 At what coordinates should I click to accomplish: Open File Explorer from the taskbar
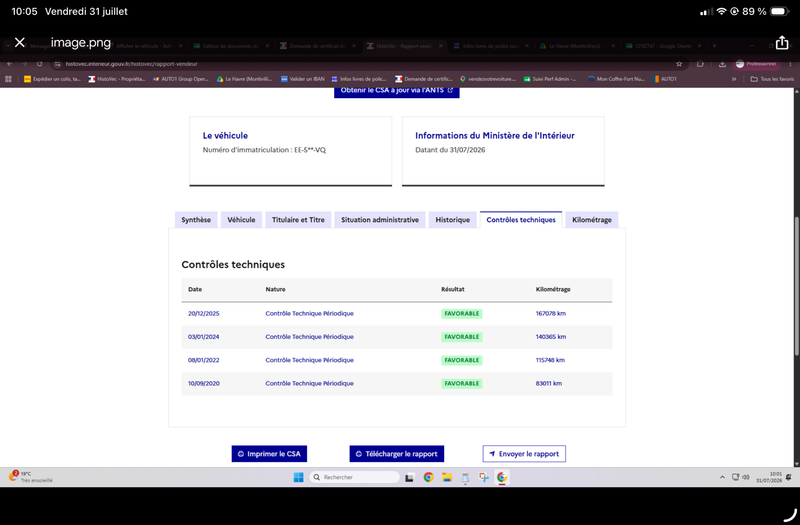point(447,477)
